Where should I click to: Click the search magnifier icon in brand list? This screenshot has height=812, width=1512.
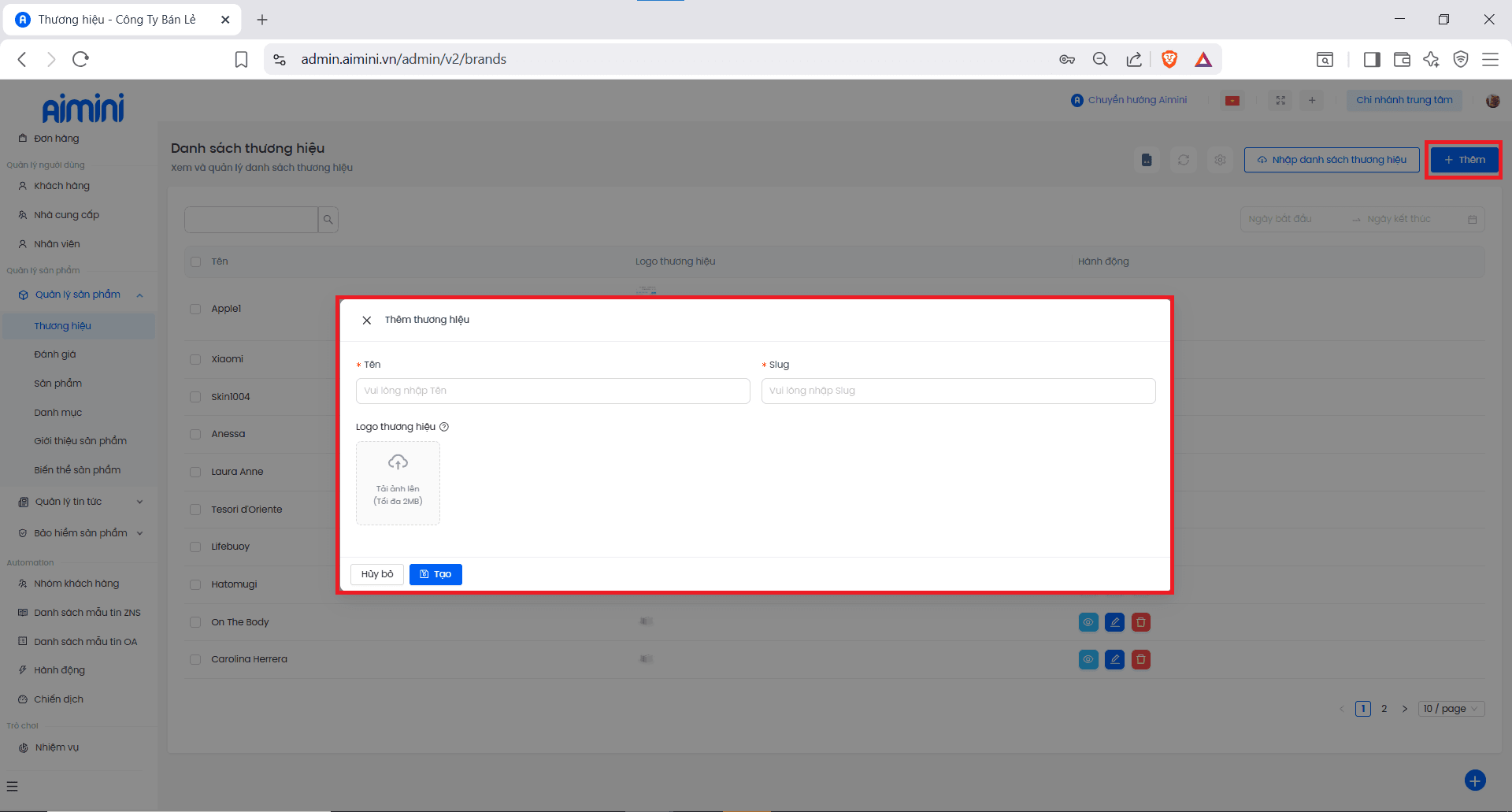click(x=328, y=220)
